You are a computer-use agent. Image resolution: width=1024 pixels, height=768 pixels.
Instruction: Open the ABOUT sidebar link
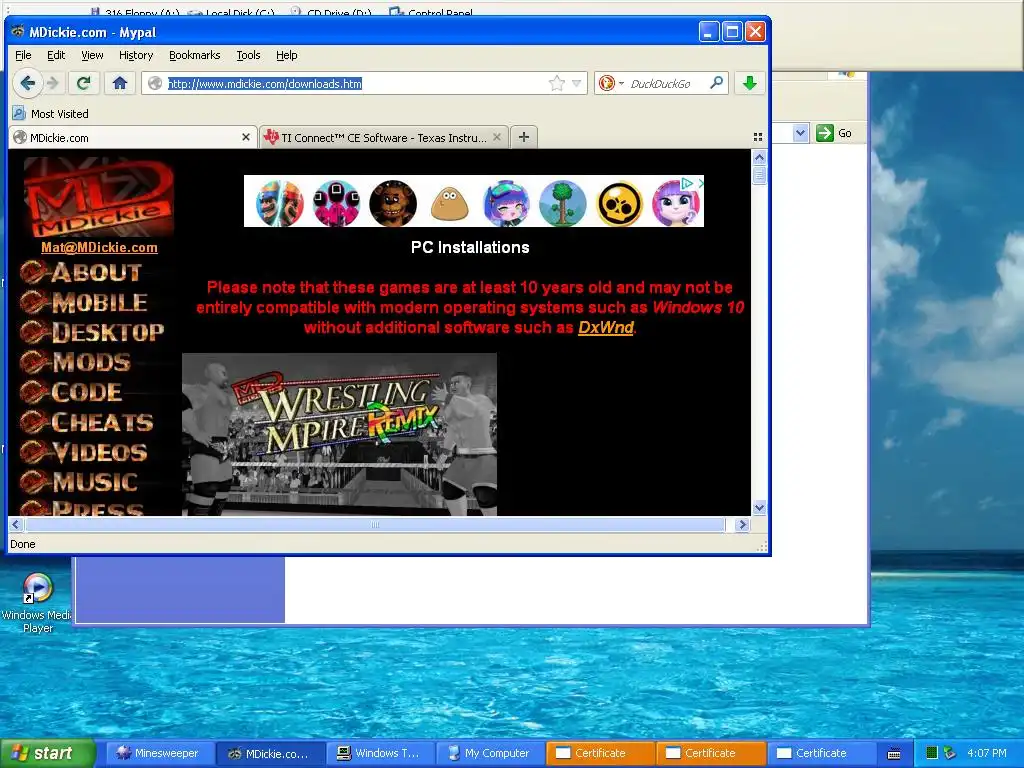click(x=81, y=272)
